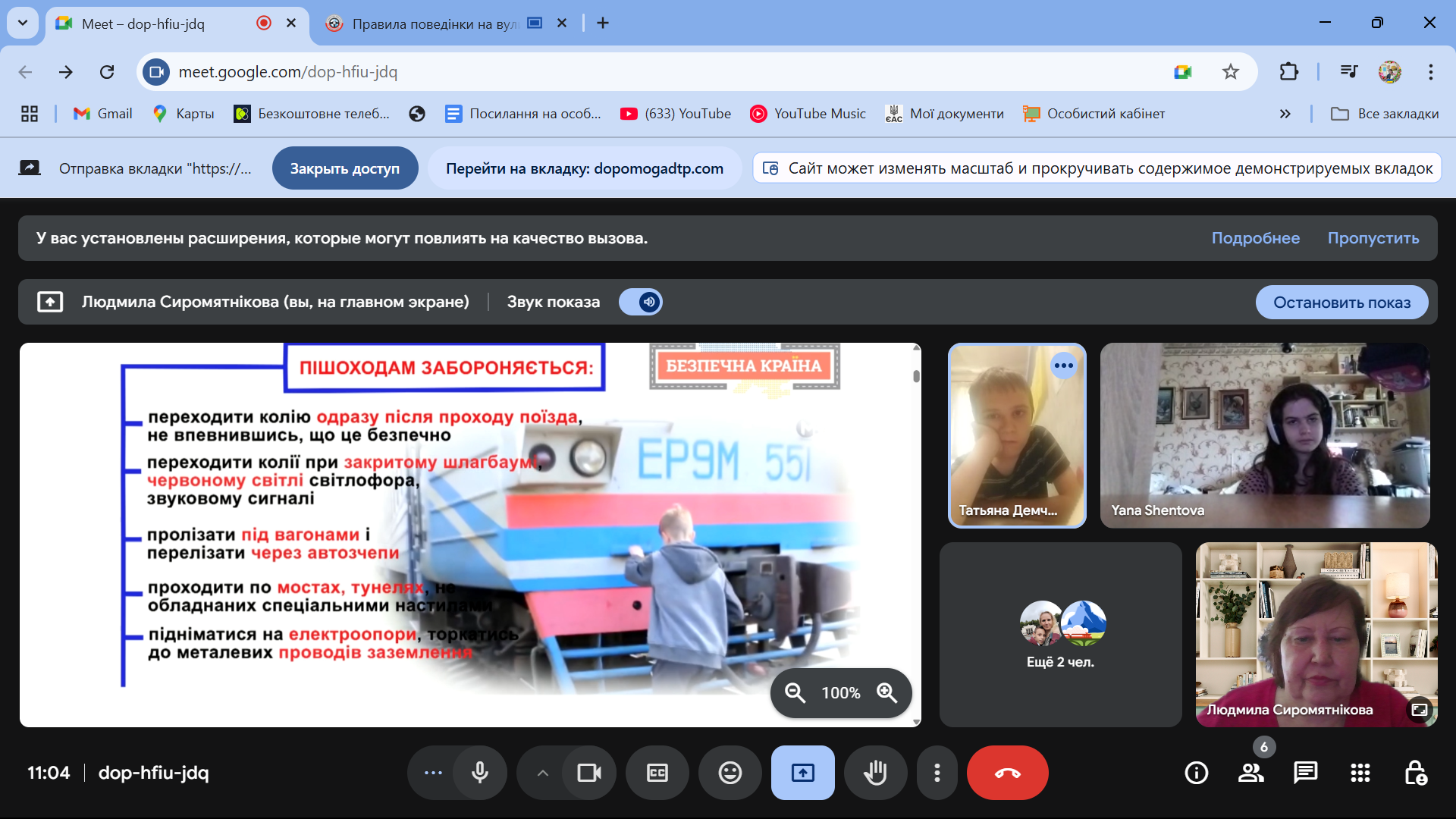Click Закрыть доступ to stop sharing tab
The width and height of the screenshot is (1456, 819).
pos(345,168)
